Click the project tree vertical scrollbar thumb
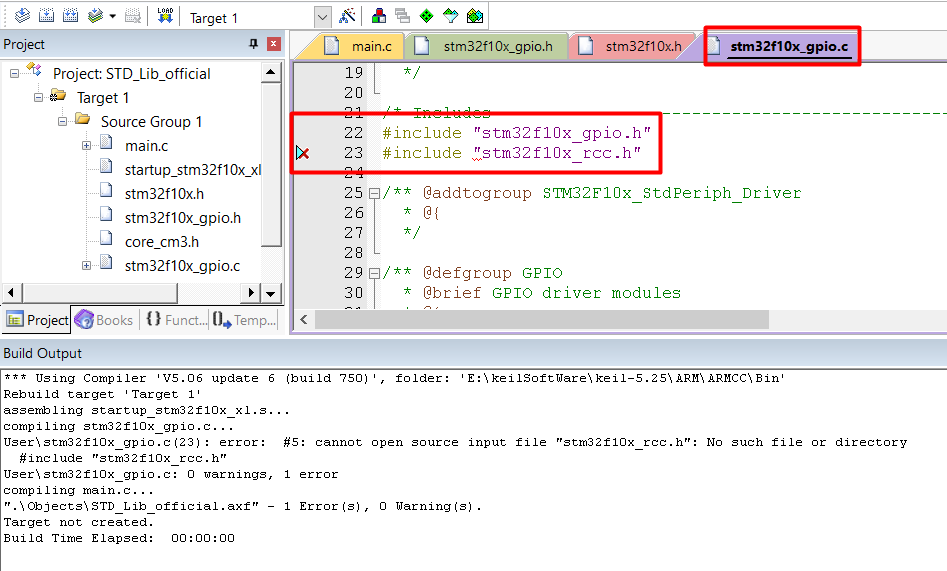 [271, 165]
